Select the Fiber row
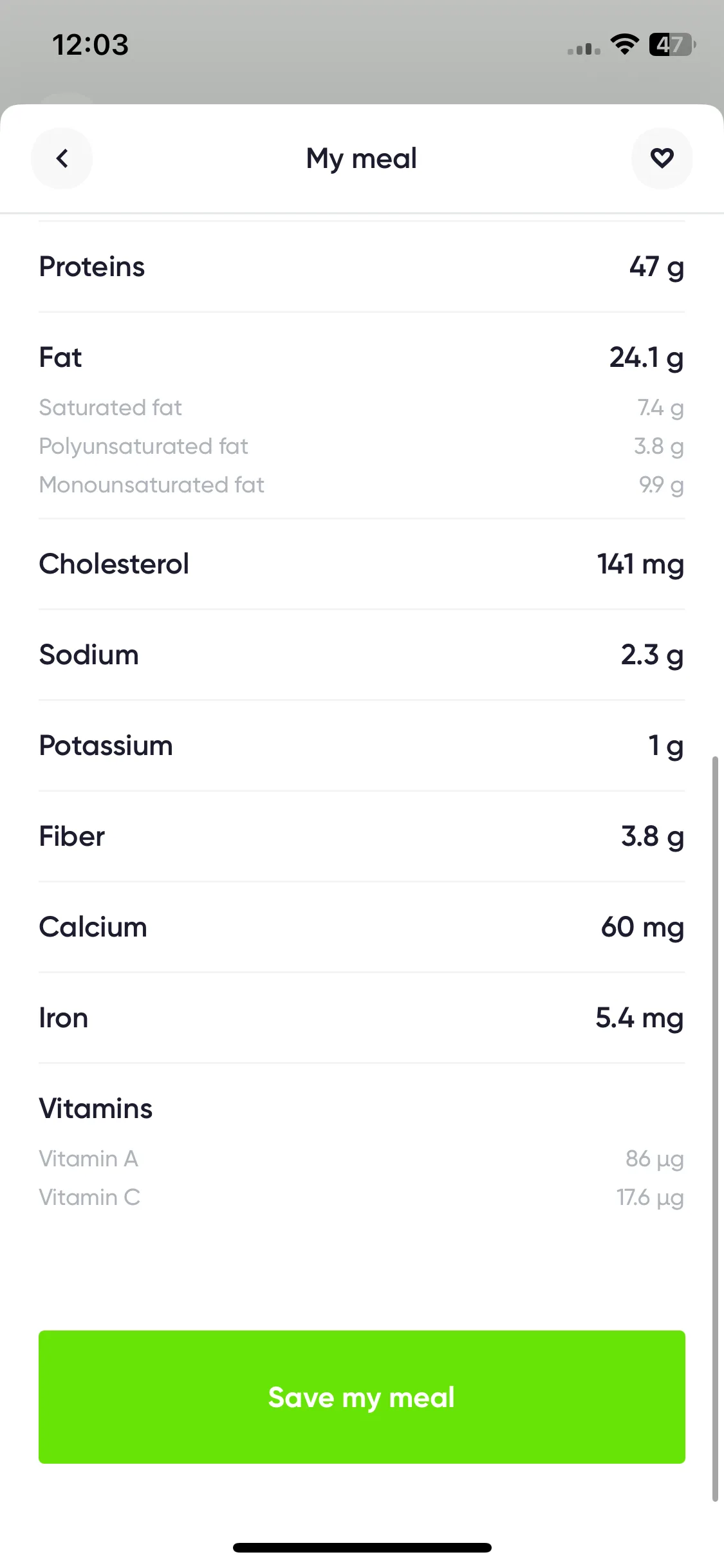This screenshot has width=724, height=1568. pos(362,836)
